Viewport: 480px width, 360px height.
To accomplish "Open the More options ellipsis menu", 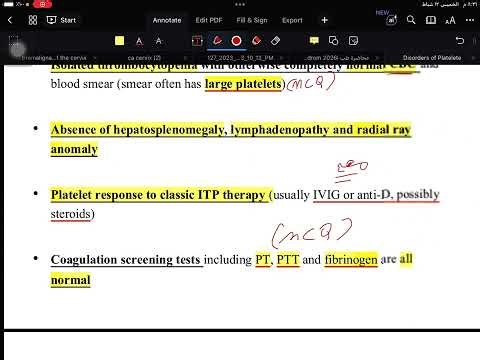I will [x=470, y=20].
